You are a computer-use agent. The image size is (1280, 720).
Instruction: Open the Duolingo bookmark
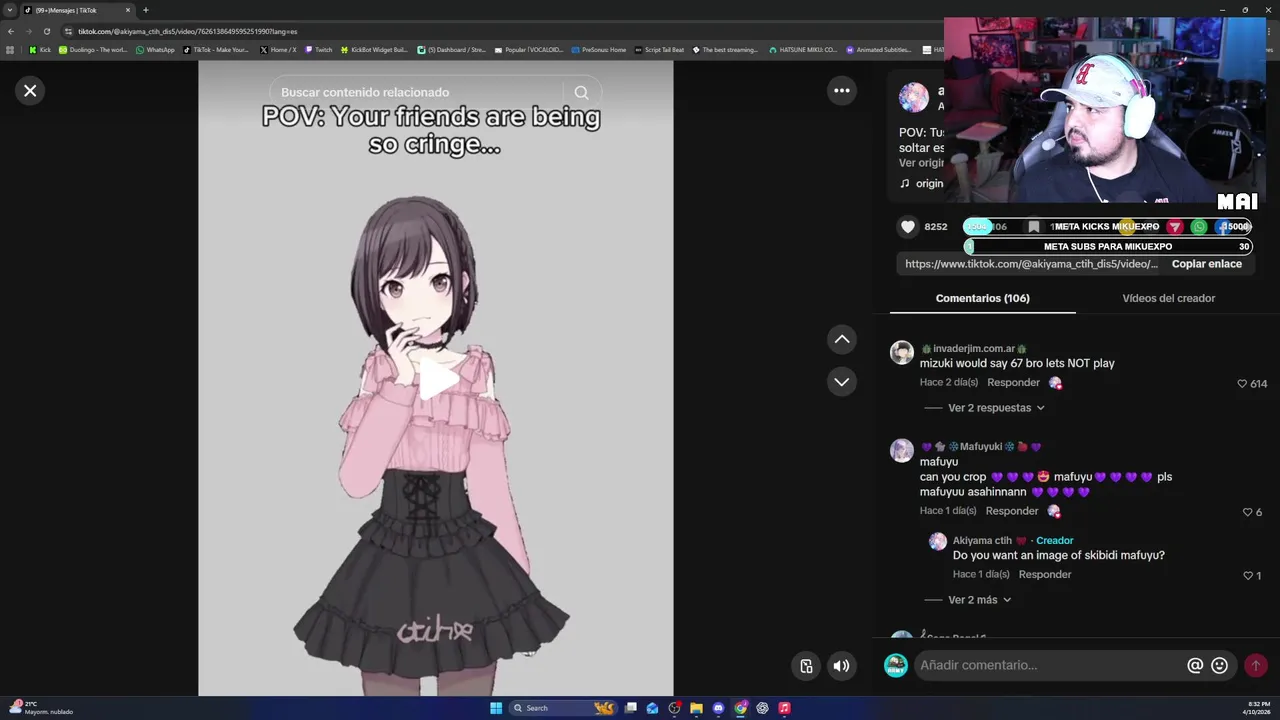[x=93, y=49]
